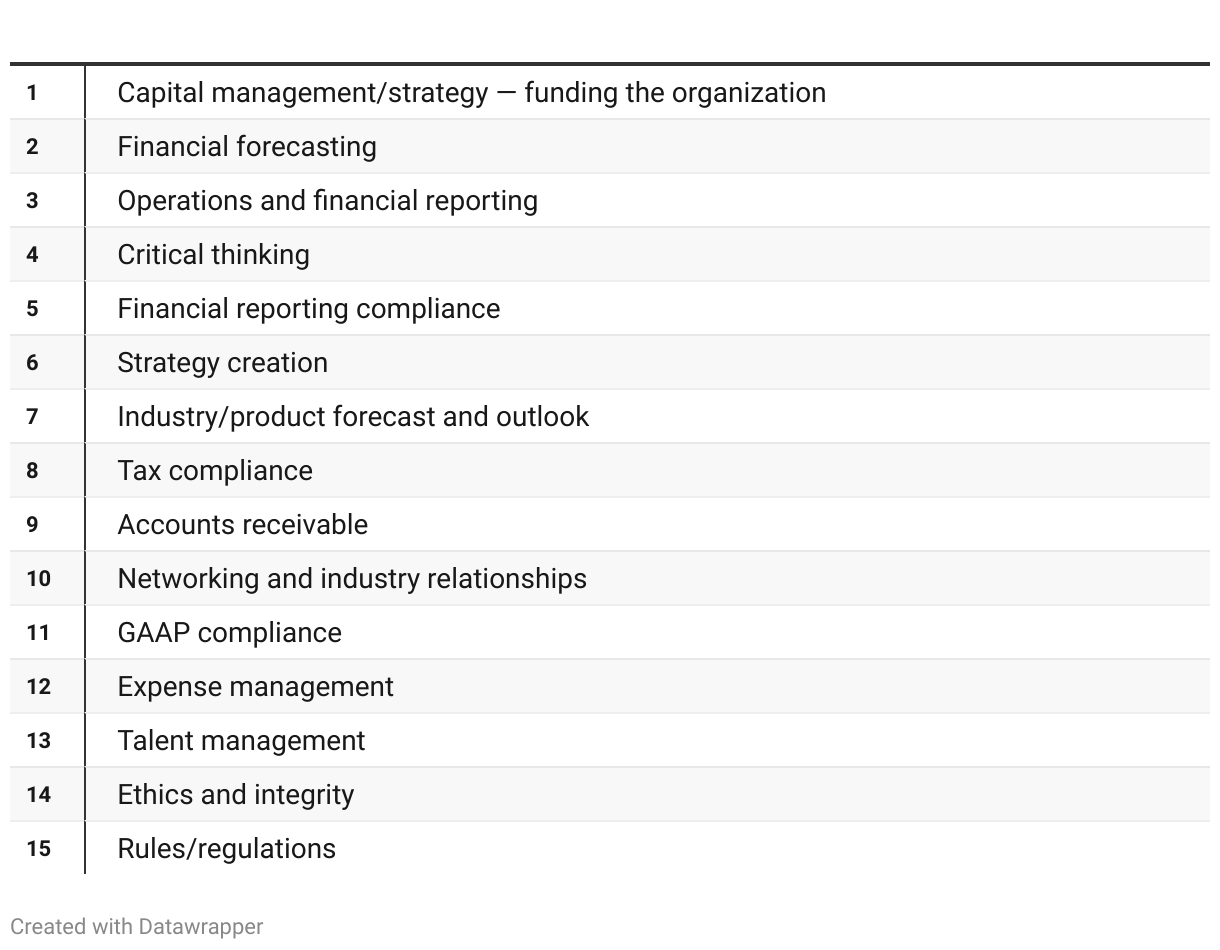The height and width of the screenshot is (950, 1220).
Task: Select the 'Rules/regulations' row
Action: tap(610, 848)
